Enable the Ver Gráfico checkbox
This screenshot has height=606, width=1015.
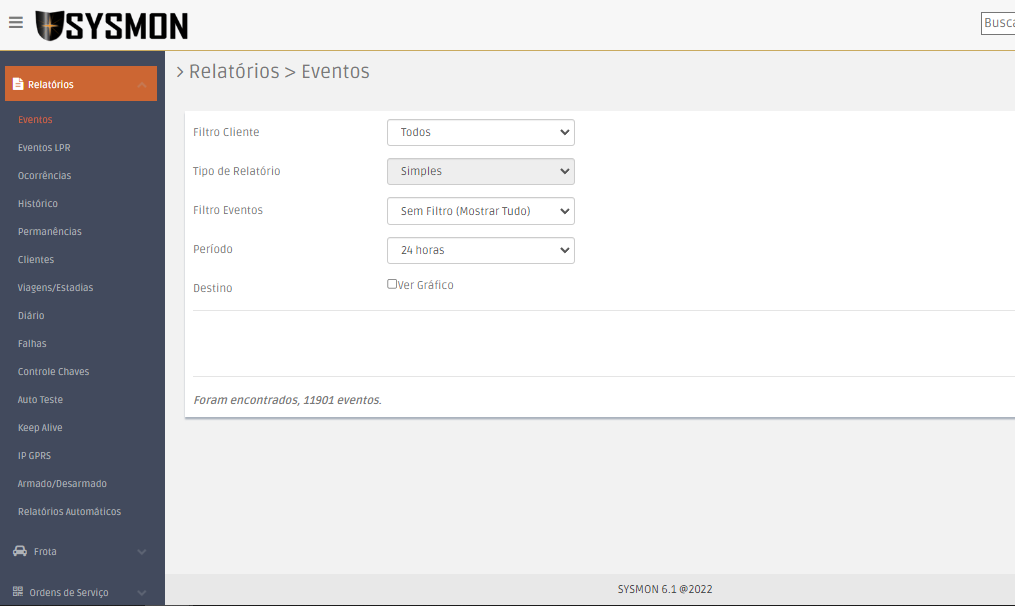click(392, 284)
